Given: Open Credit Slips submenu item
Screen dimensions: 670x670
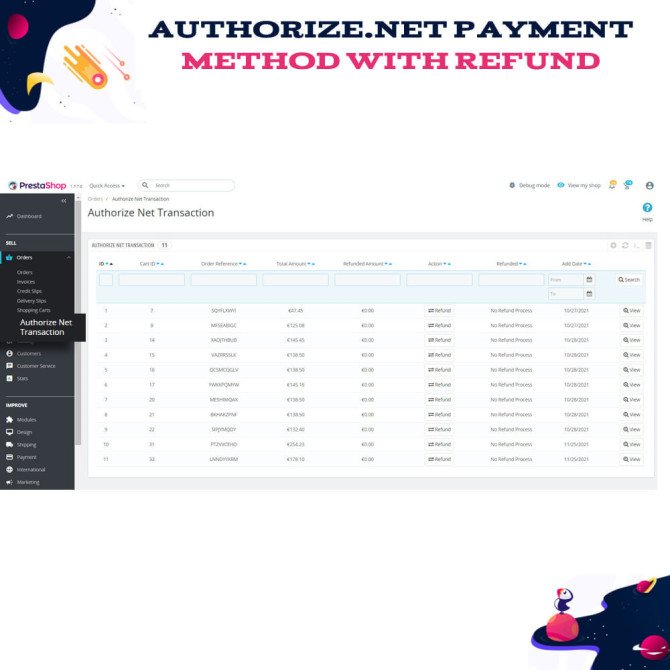Looking at the screenshot, I should click(29, 291).
